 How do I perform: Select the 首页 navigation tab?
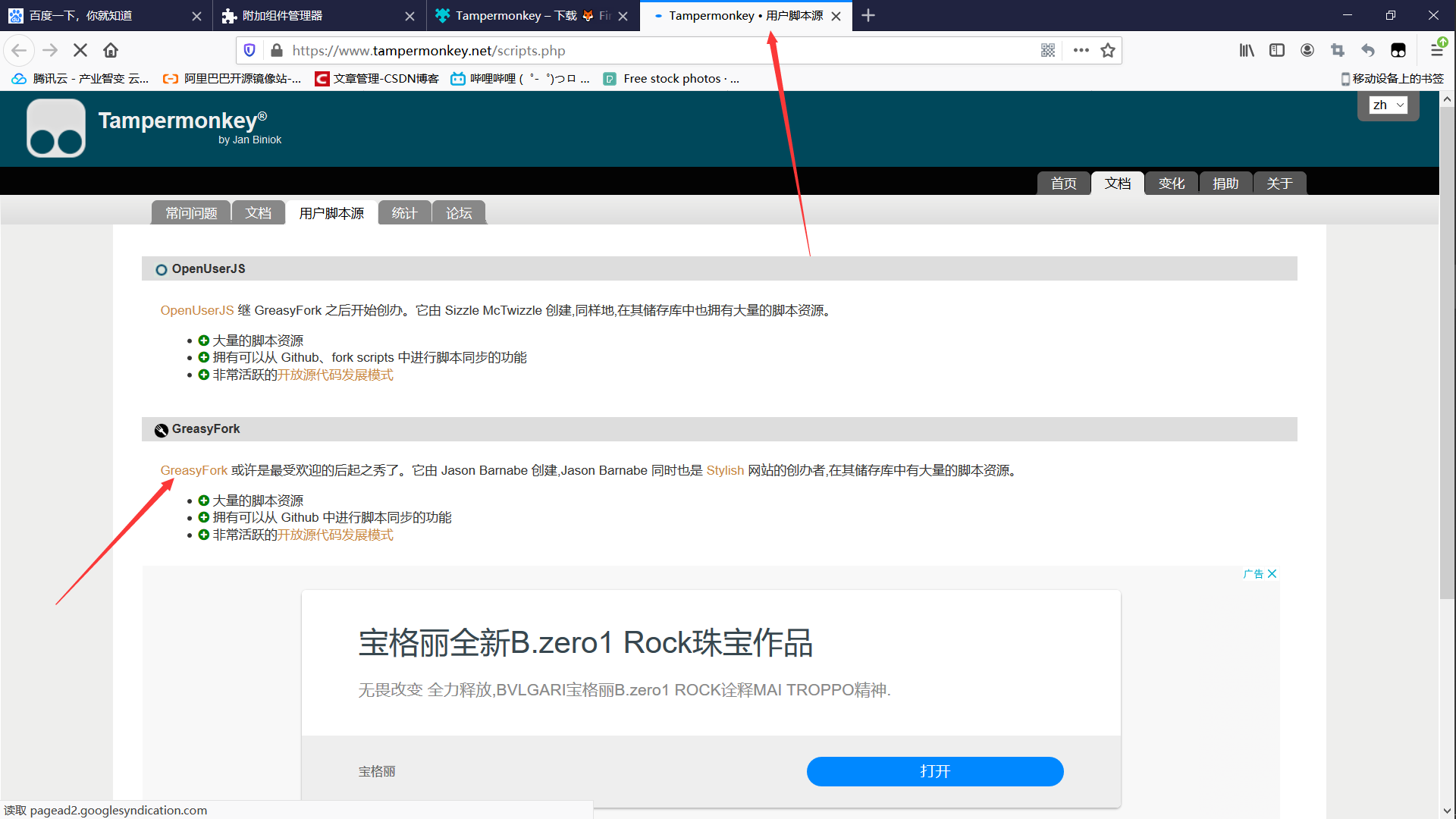point(1063,183)
